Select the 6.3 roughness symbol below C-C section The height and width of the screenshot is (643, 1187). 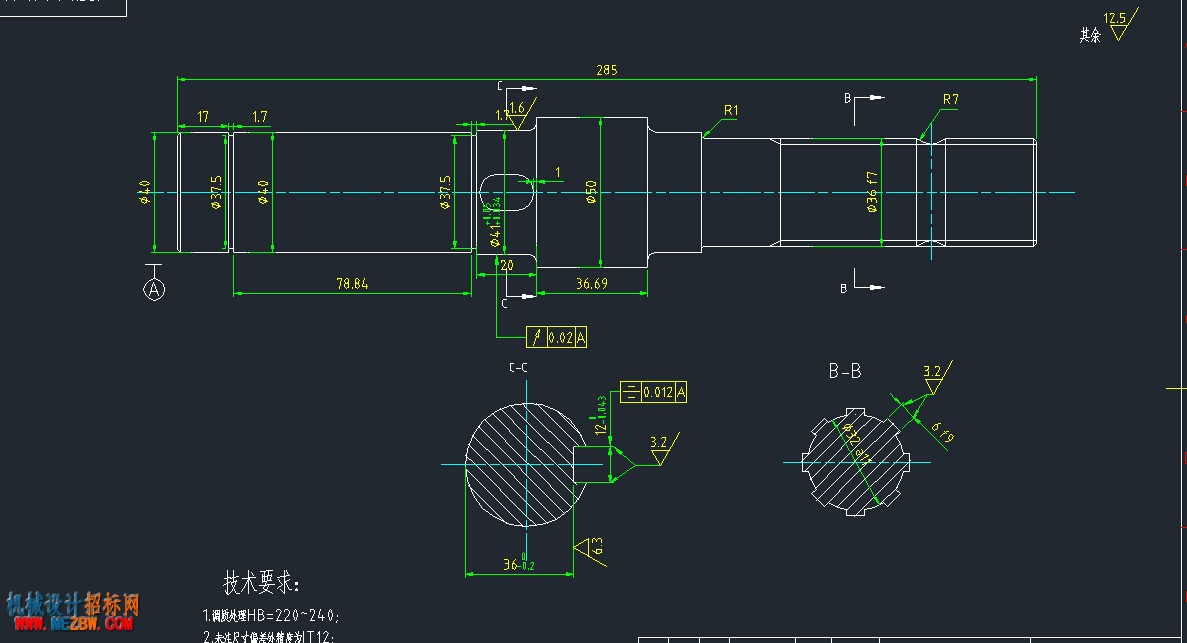pyautogui.click(x=590, y=551)
